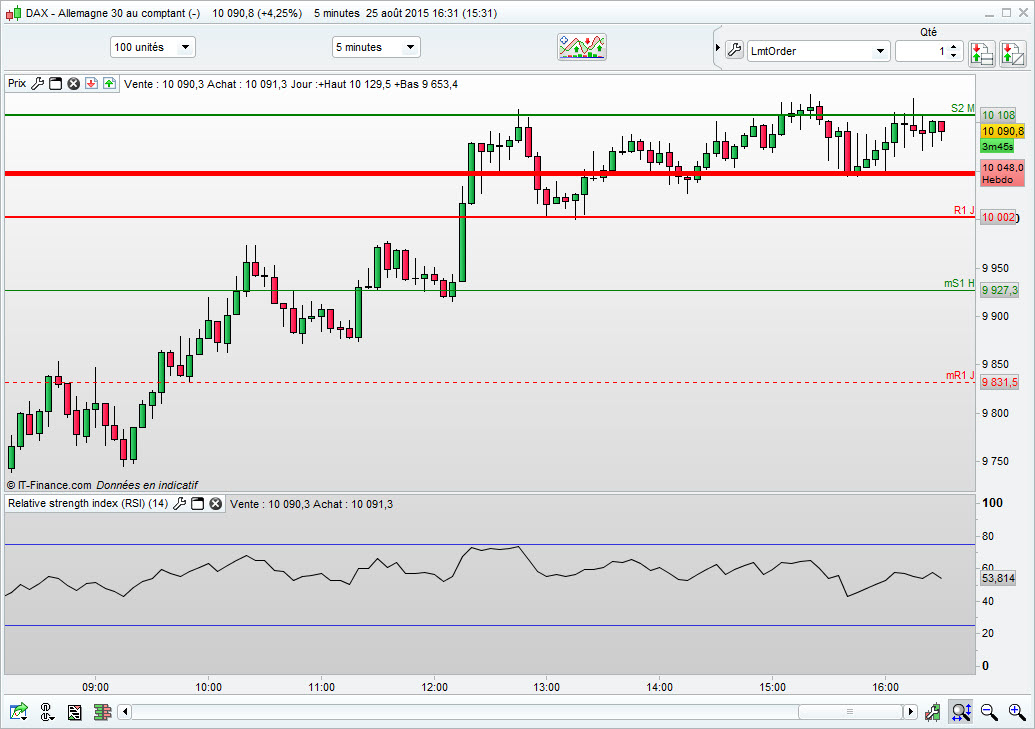The height and width of the screenshot is (729, 1035).
Task: Open the RSI indicator settings wrench
Action: point(180,504)
